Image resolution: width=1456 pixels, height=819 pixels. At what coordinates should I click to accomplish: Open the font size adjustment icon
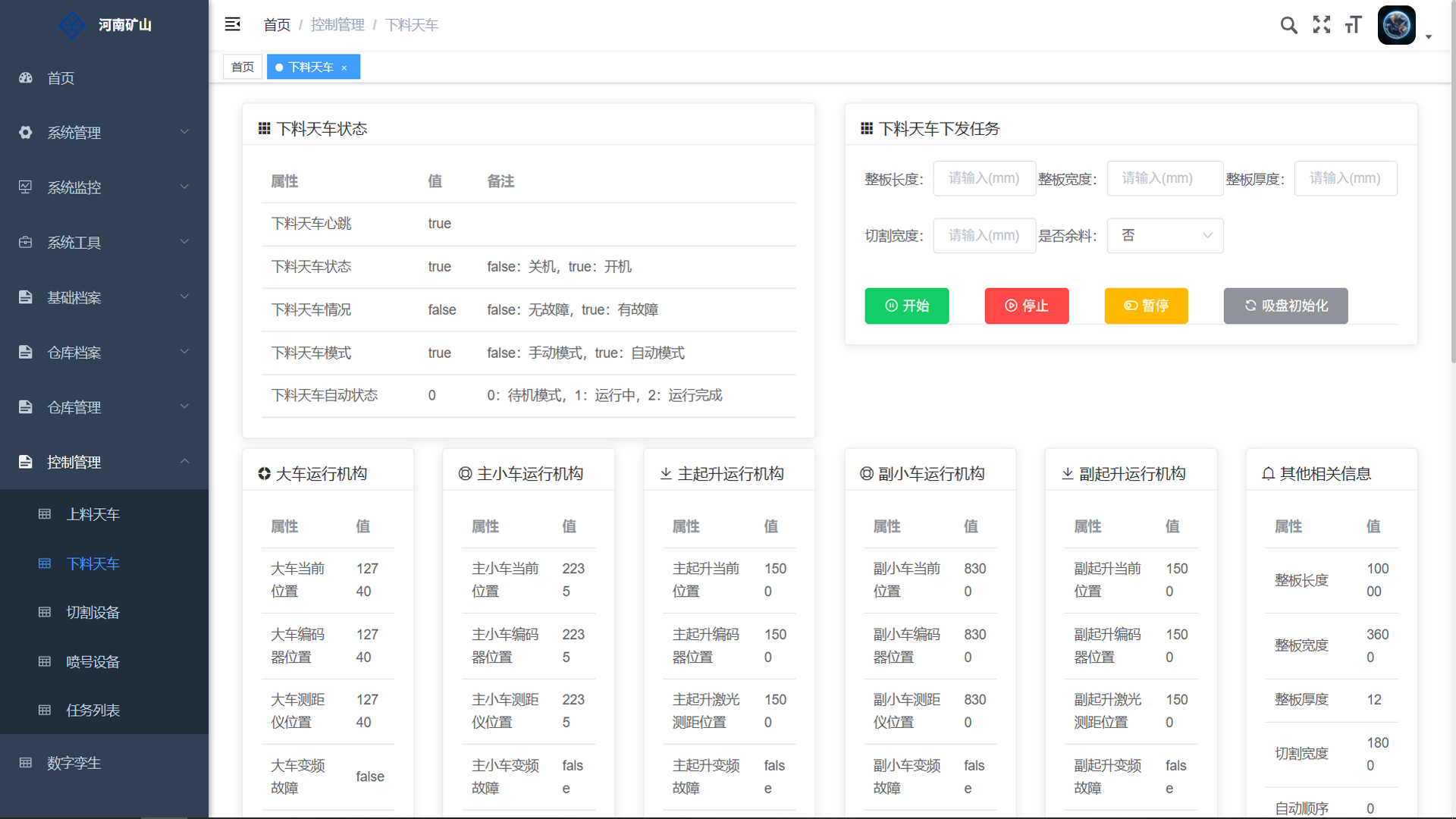tap(1354, 25)
